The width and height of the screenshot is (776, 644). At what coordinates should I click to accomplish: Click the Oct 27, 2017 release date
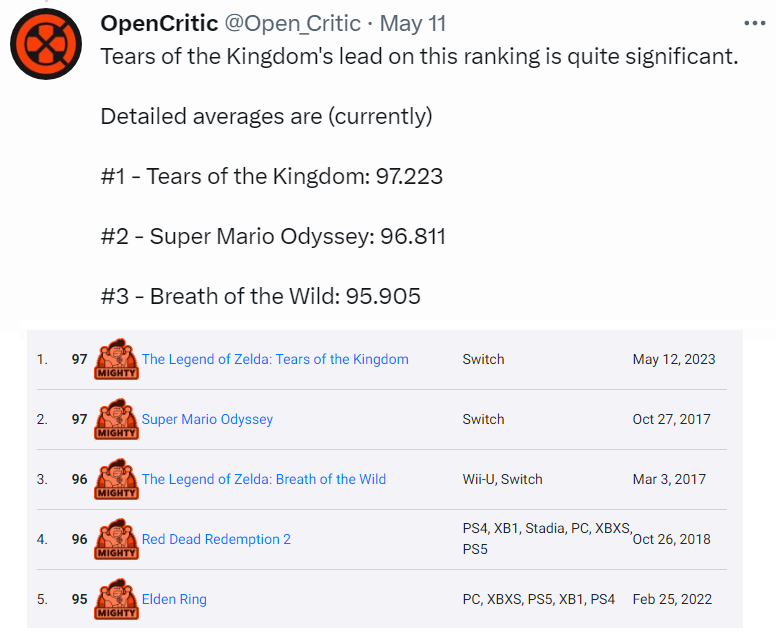coord(672,419)
